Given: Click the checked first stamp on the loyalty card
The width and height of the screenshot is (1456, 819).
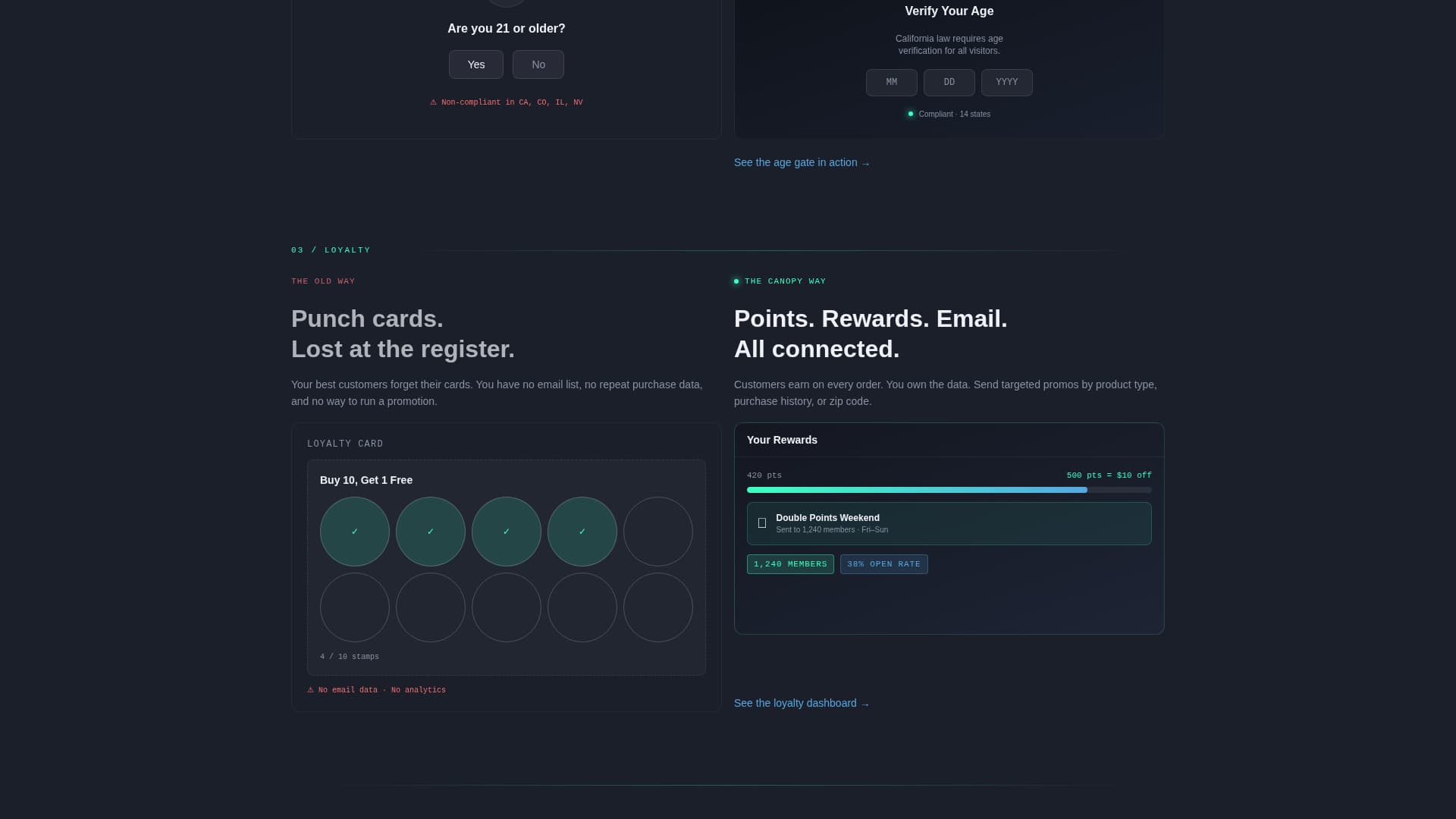Looking at the screenshot, I should [354, 532].
